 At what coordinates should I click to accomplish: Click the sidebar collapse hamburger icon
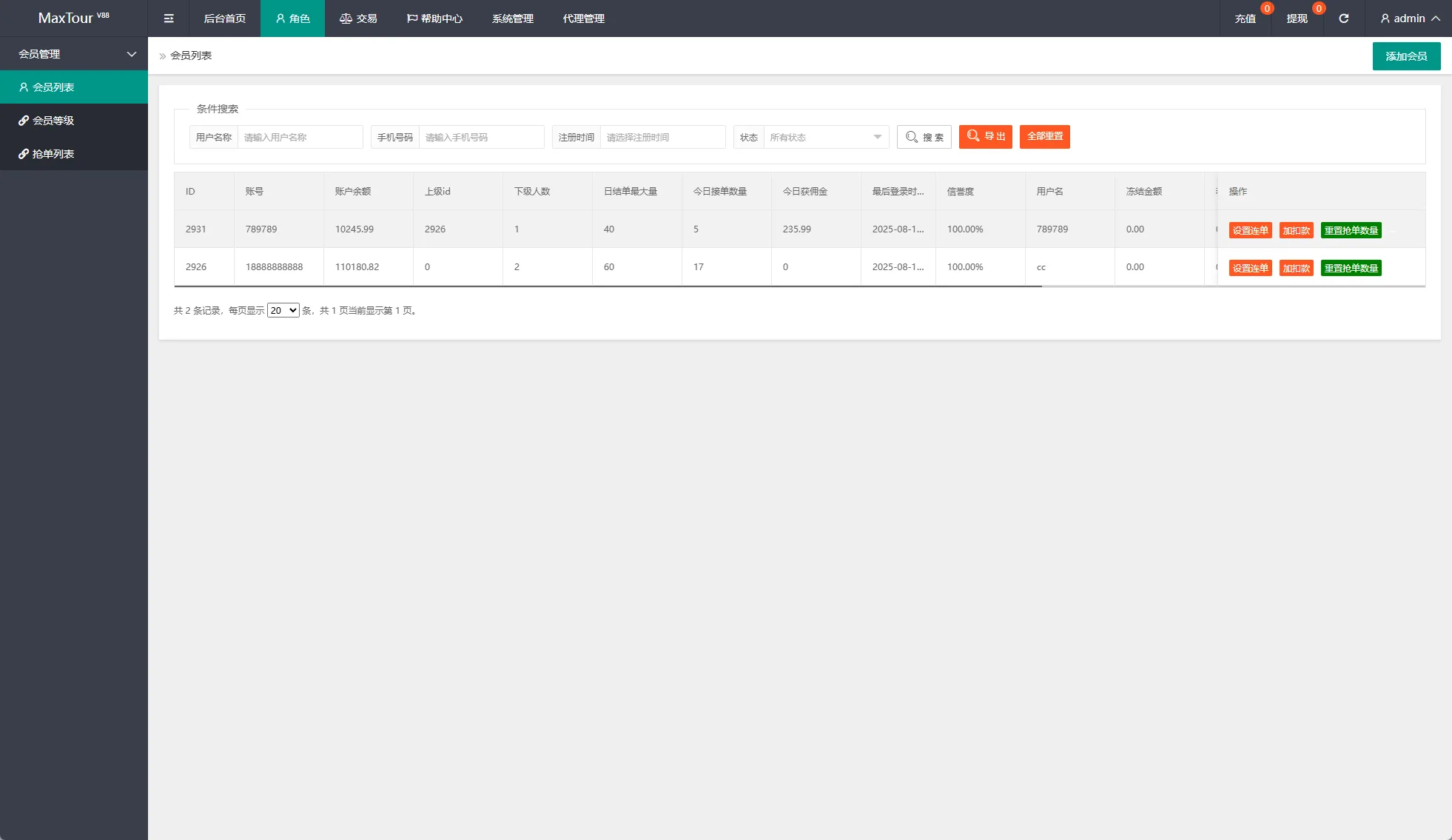click(x=169, y=19)
